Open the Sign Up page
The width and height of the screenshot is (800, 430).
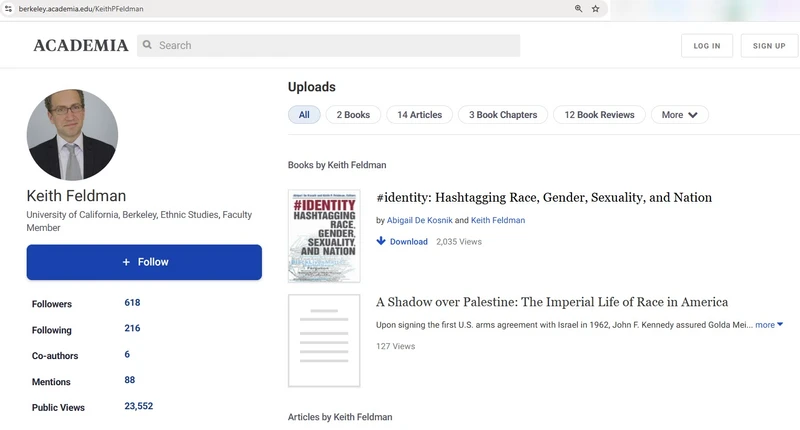pos(769,46)
